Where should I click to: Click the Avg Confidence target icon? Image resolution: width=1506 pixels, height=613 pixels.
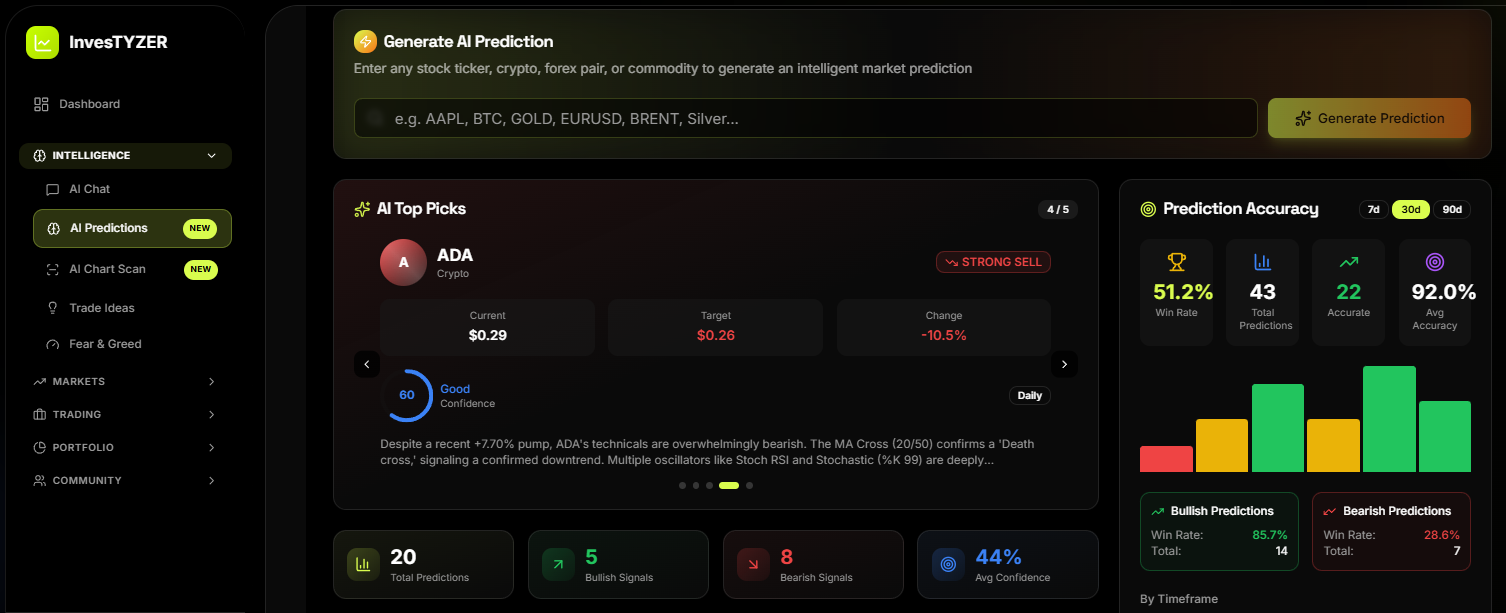[947, 564]
